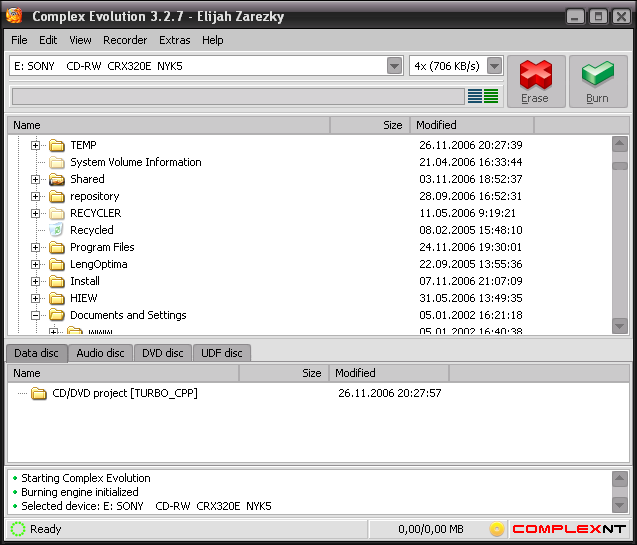Switch to the UDF disc tab
The image size is (637, 545).
point(221,353)
